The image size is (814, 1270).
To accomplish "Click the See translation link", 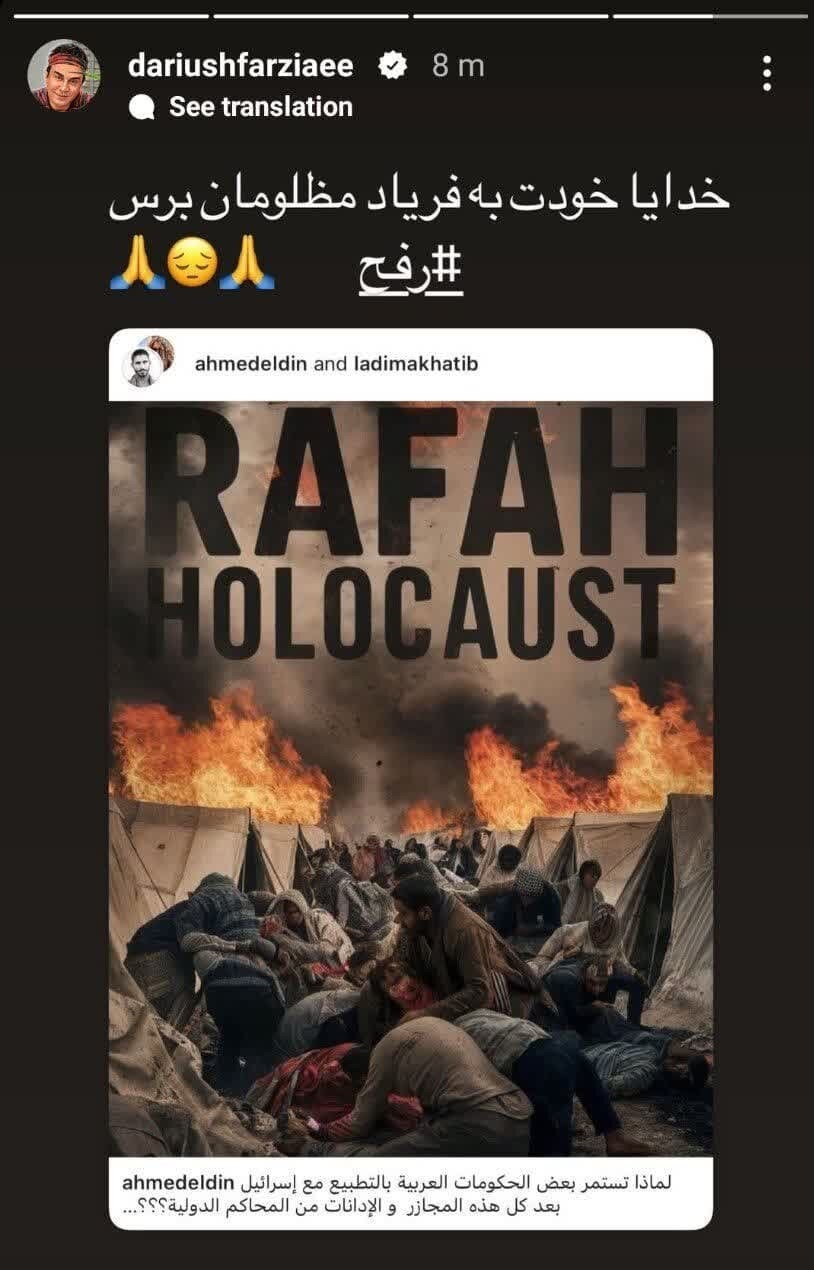I will pyautogui.click(x=261, y=107).
